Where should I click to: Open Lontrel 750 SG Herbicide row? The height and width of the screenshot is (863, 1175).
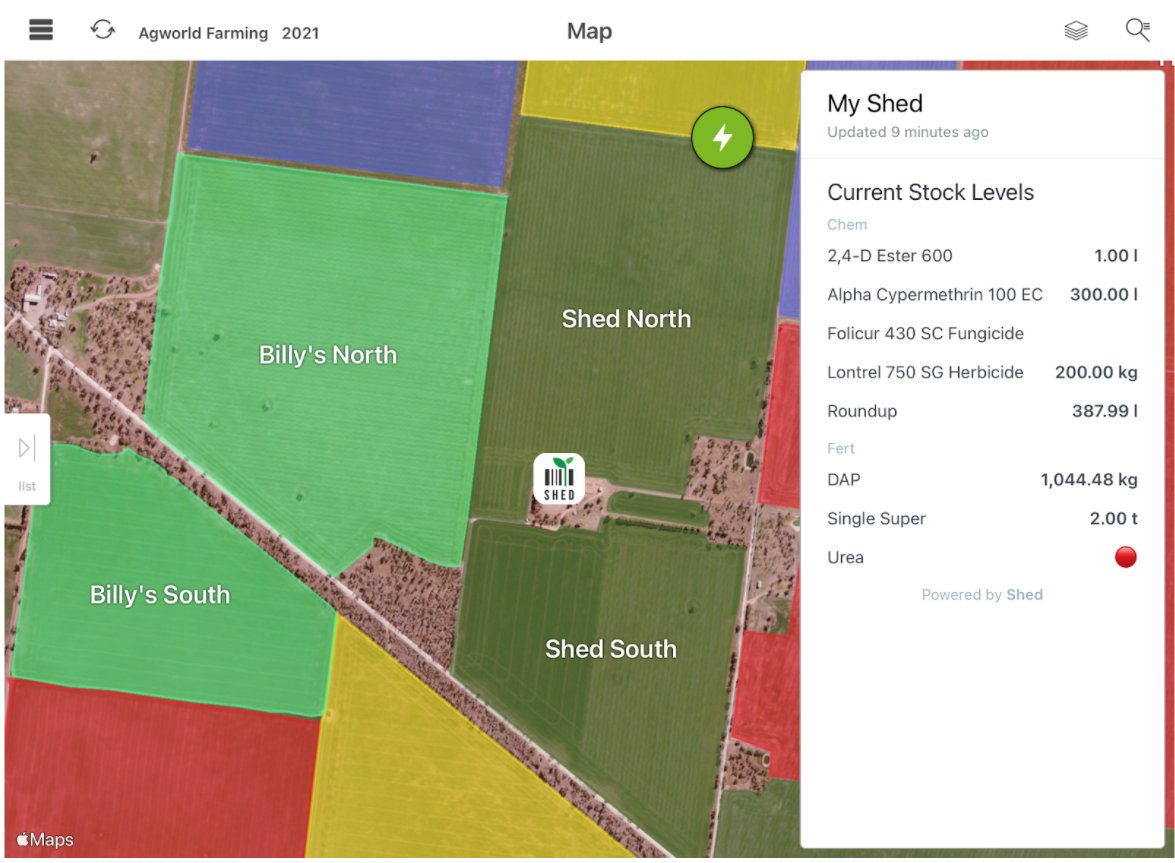(x=982, y=372)
